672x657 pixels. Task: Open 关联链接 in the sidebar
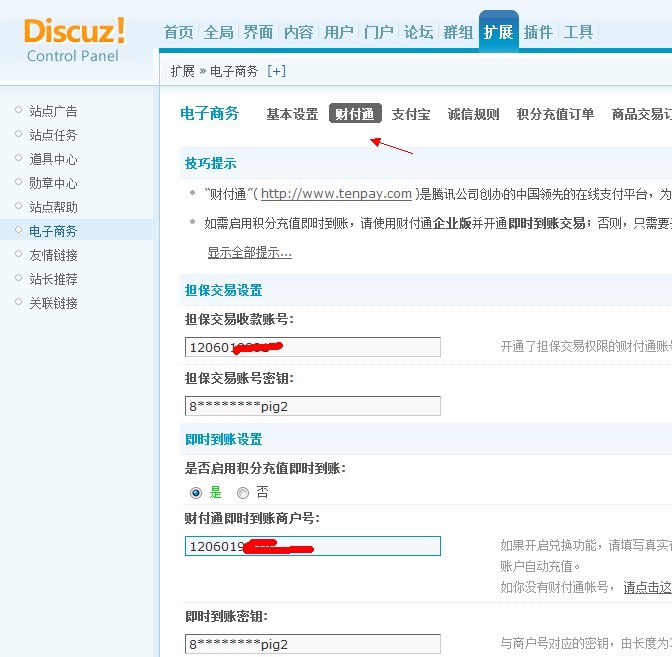(x=53, y=303)
